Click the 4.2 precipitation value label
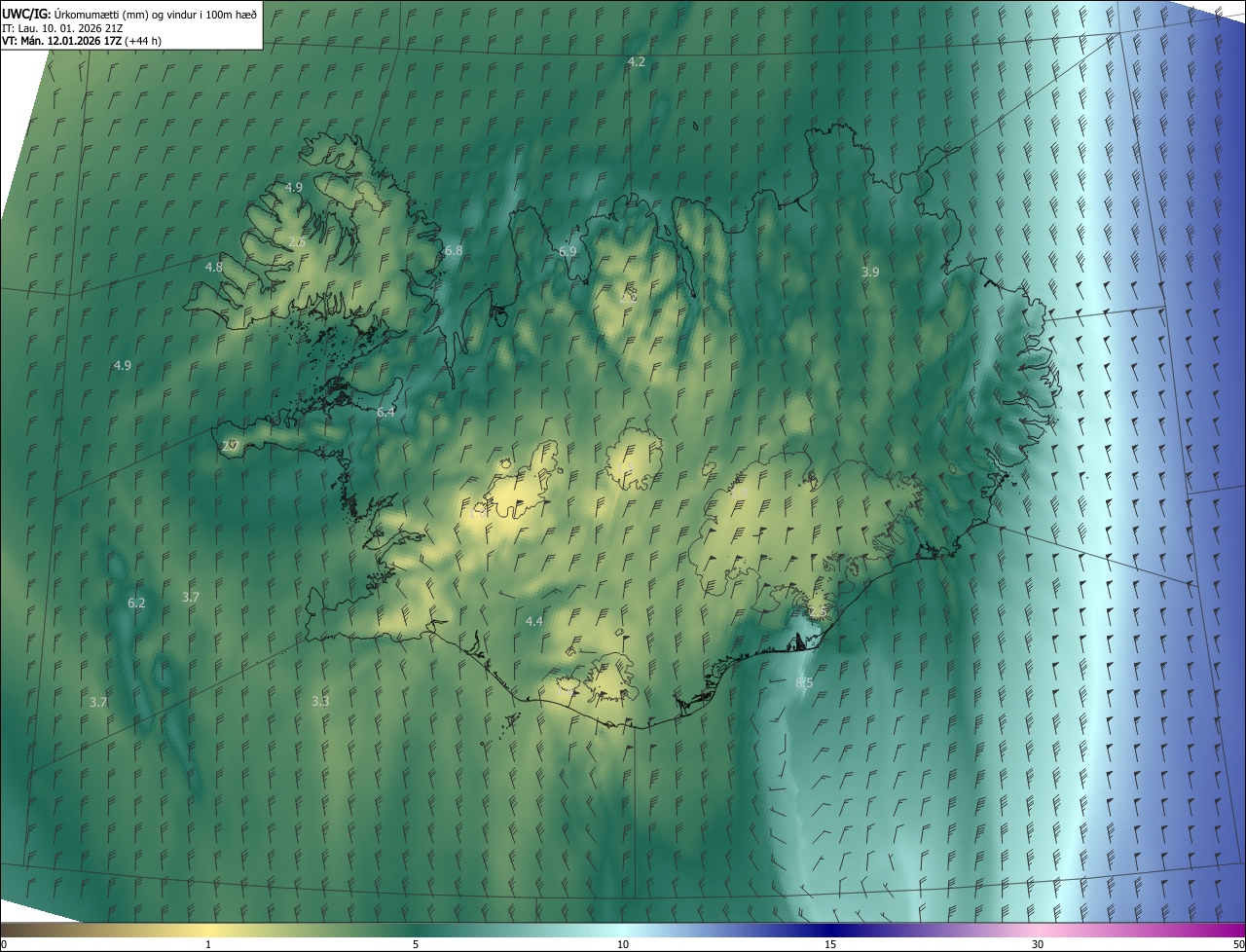Image resolution: width=1246 pixels, height=952 pixels. [x=637, y=61]
